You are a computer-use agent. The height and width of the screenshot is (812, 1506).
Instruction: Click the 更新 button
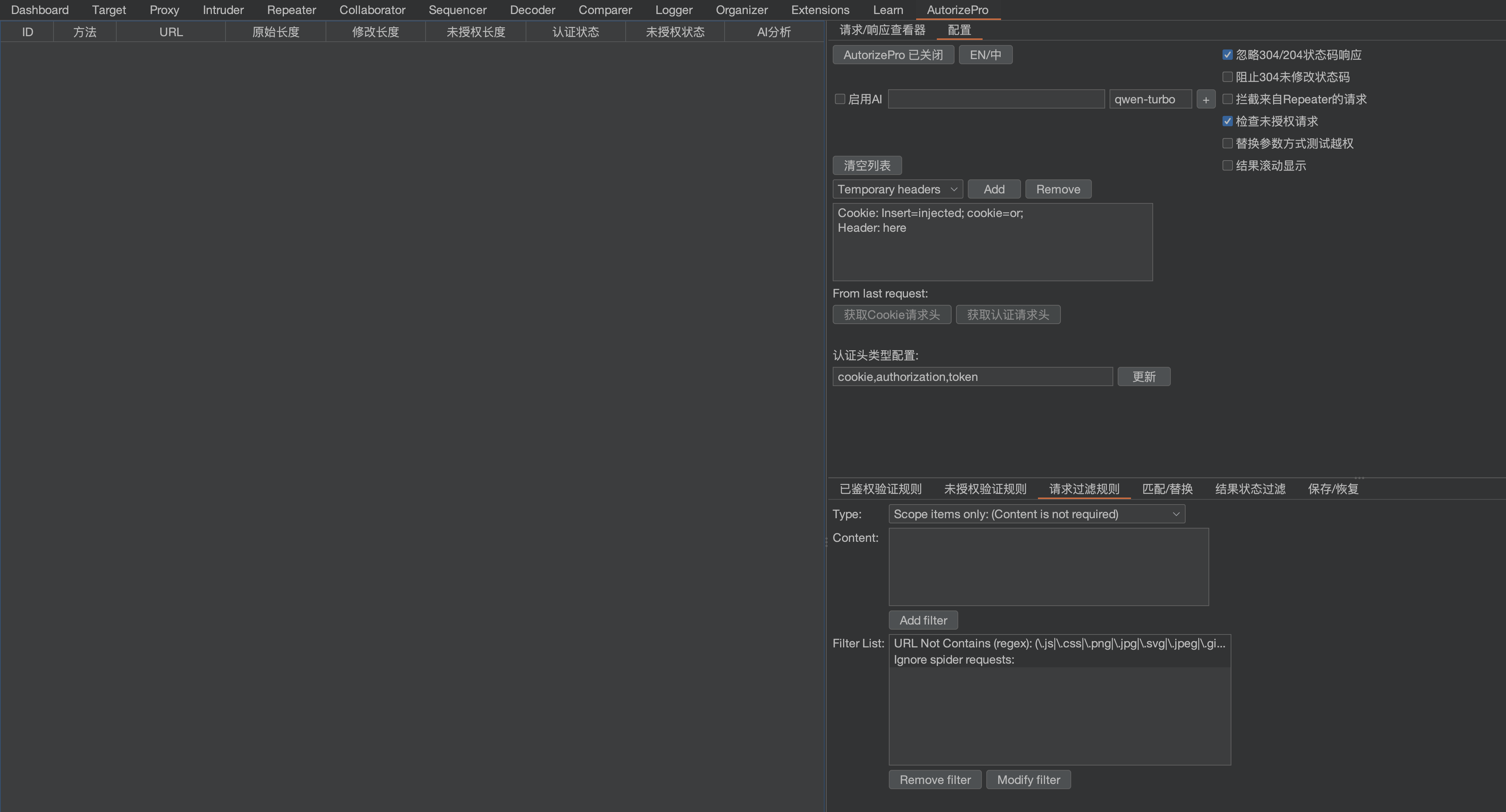[x=1144, y=377]
